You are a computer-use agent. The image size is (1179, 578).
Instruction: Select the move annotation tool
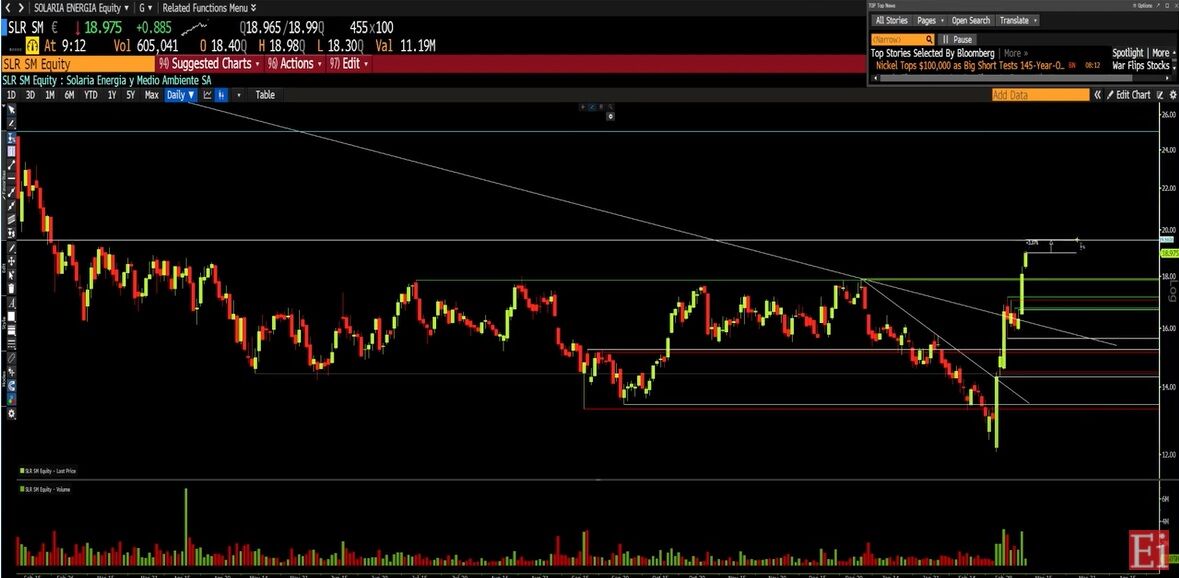[11, 260]
